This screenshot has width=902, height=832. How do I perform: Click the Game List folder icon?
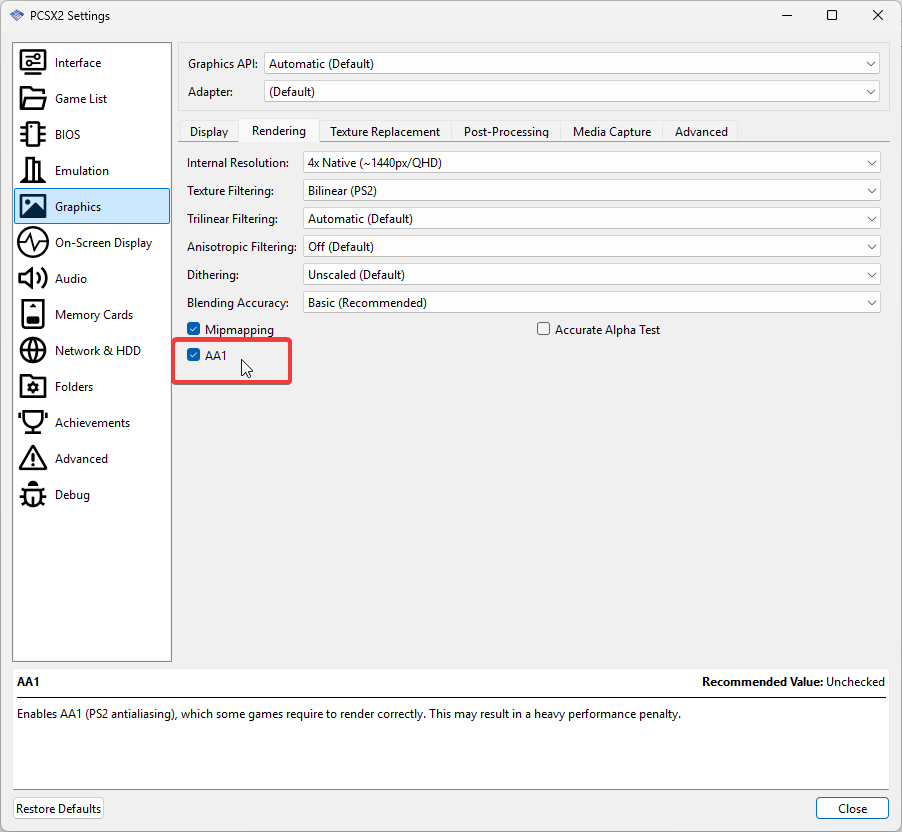coord(33,98)
